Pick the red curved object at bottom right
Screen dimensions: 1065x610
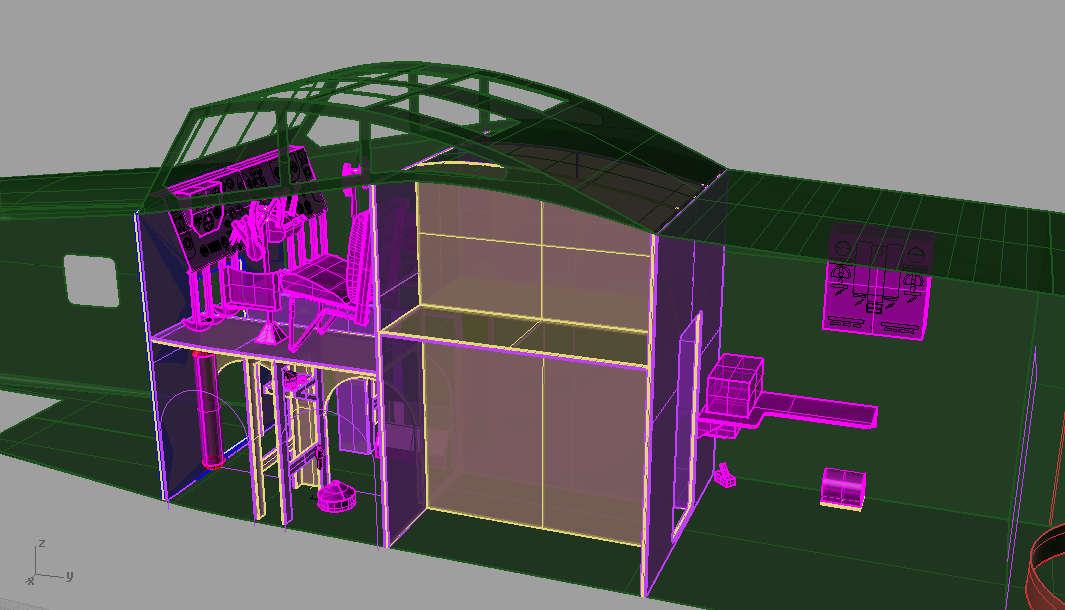1046,568
